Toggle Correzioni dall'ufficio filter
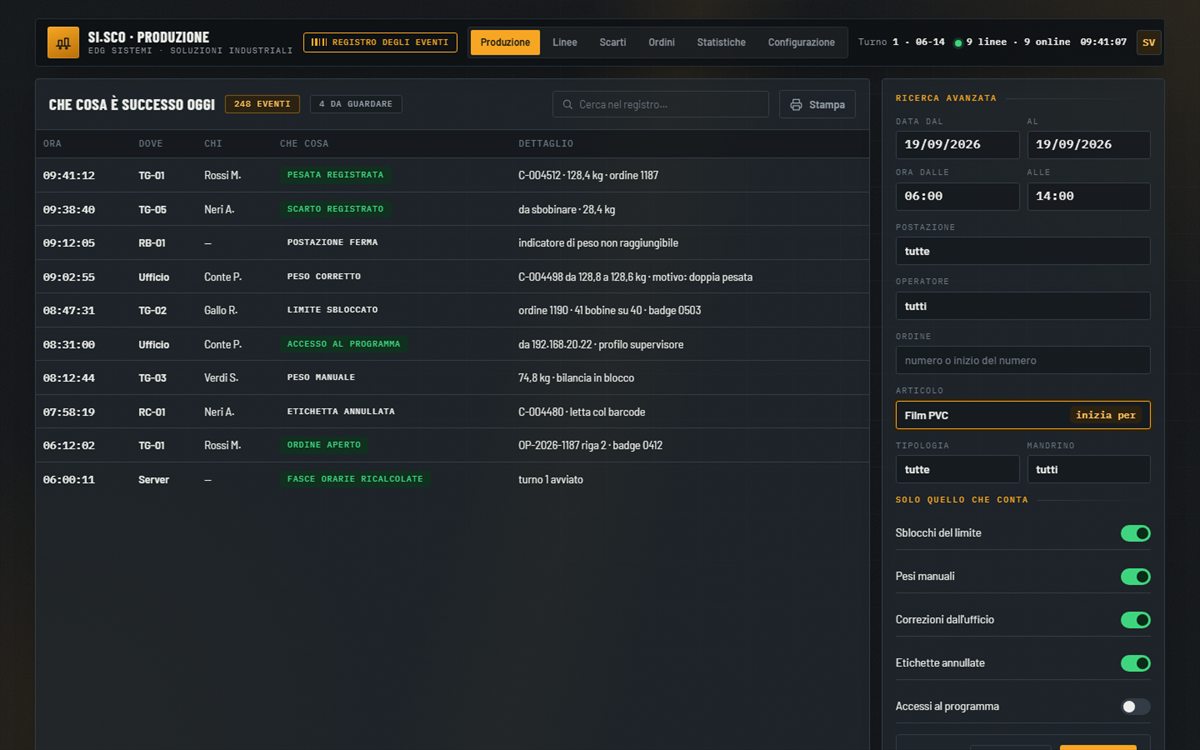This screenshot has height=750, width=1200. [x=1135, y=620]
